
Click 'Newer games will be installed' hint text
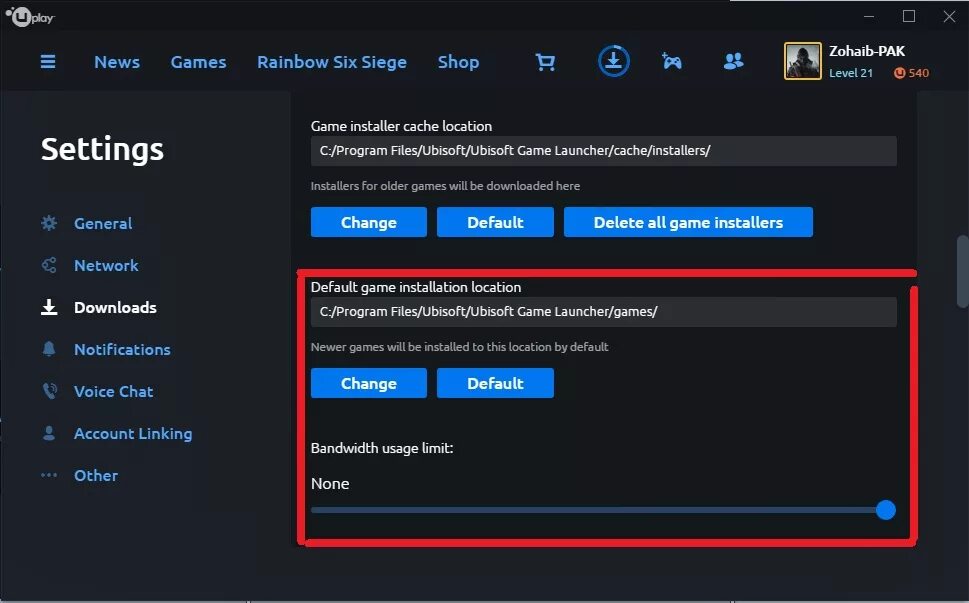[459, 347]
